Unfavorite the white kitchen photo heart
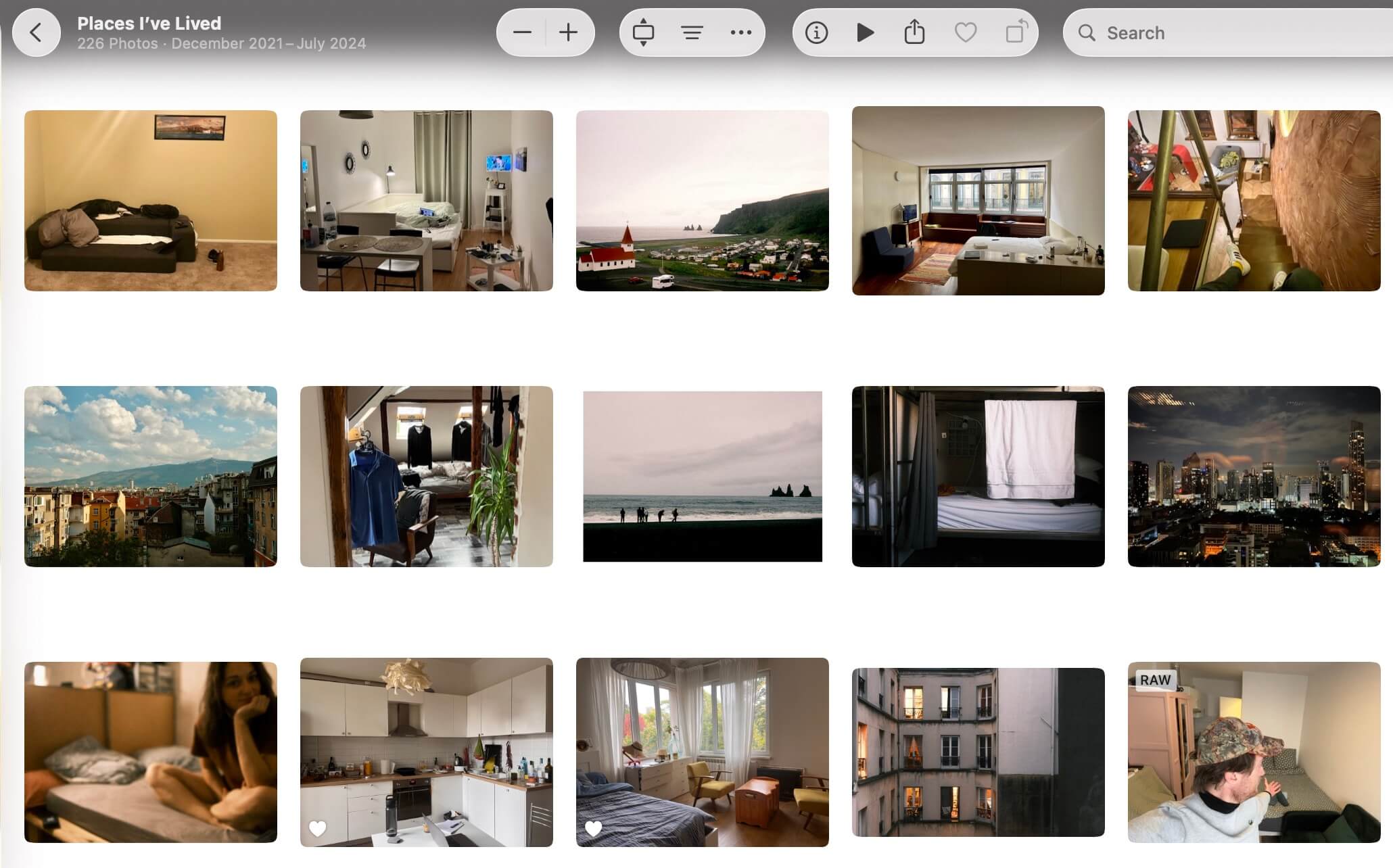Image resolution: width=1393 pixels, height=868 pixels. pos(317,828)
